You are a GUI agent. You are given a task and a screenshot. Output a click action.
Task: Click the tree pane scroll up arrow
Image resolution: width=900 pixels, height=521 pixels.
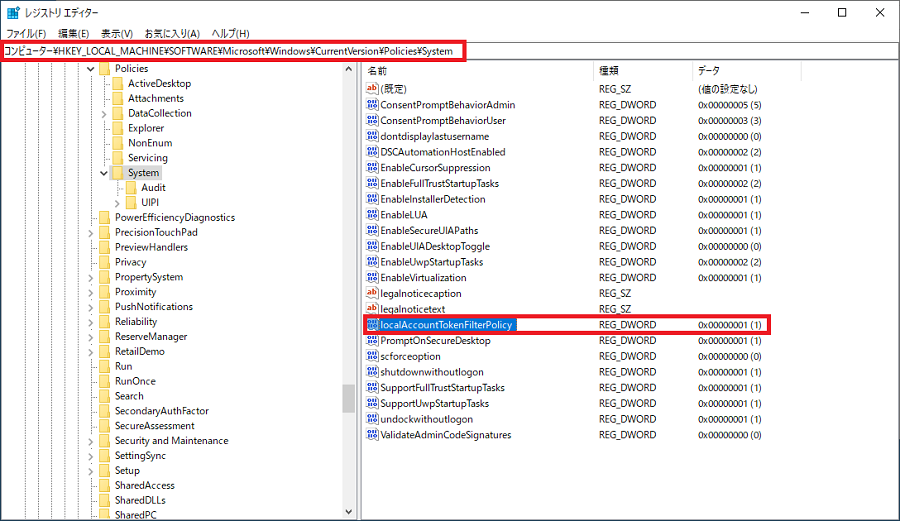click(x=348, y=69)
